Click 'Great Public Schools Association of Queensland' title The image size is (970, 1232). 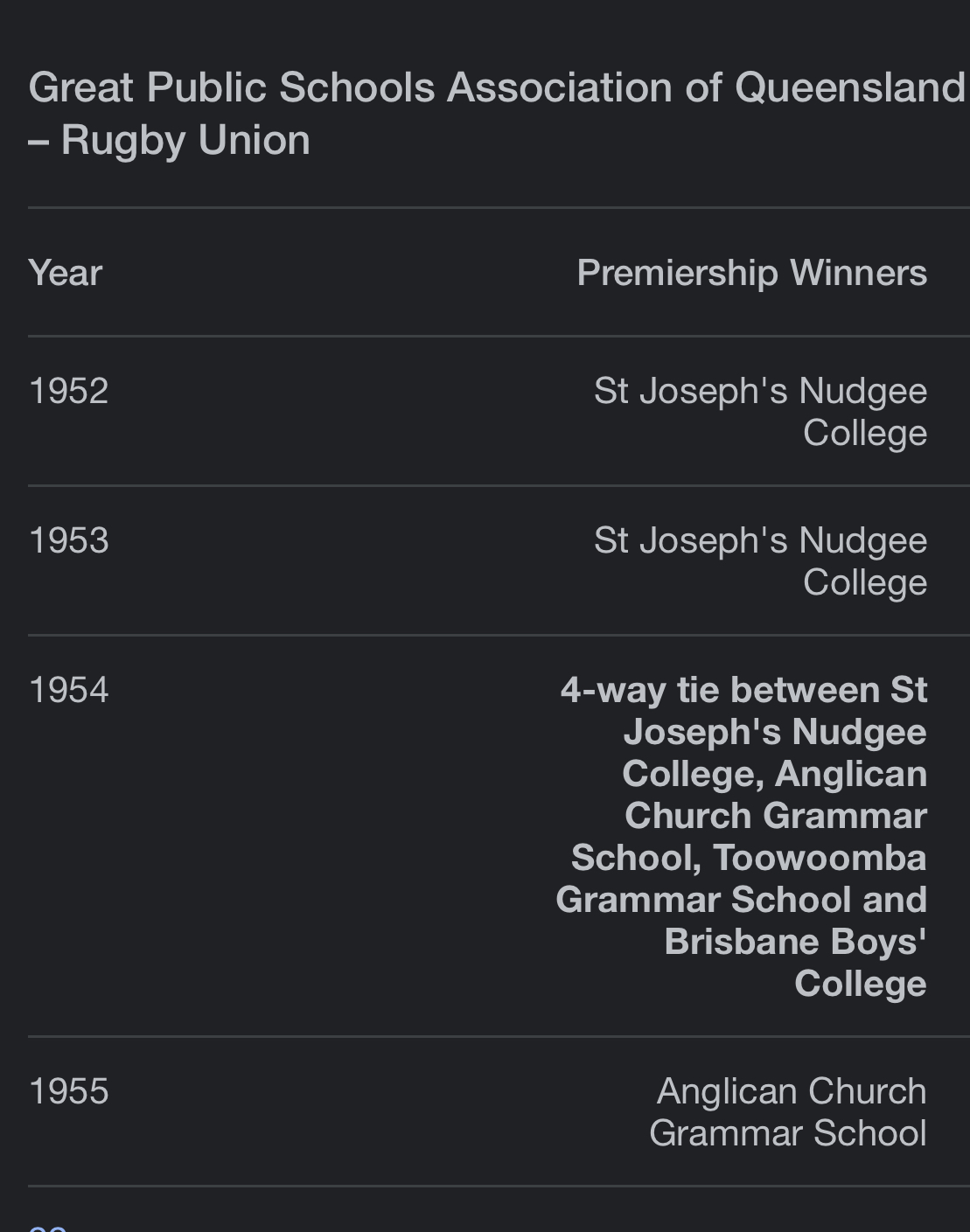point(497,87)
